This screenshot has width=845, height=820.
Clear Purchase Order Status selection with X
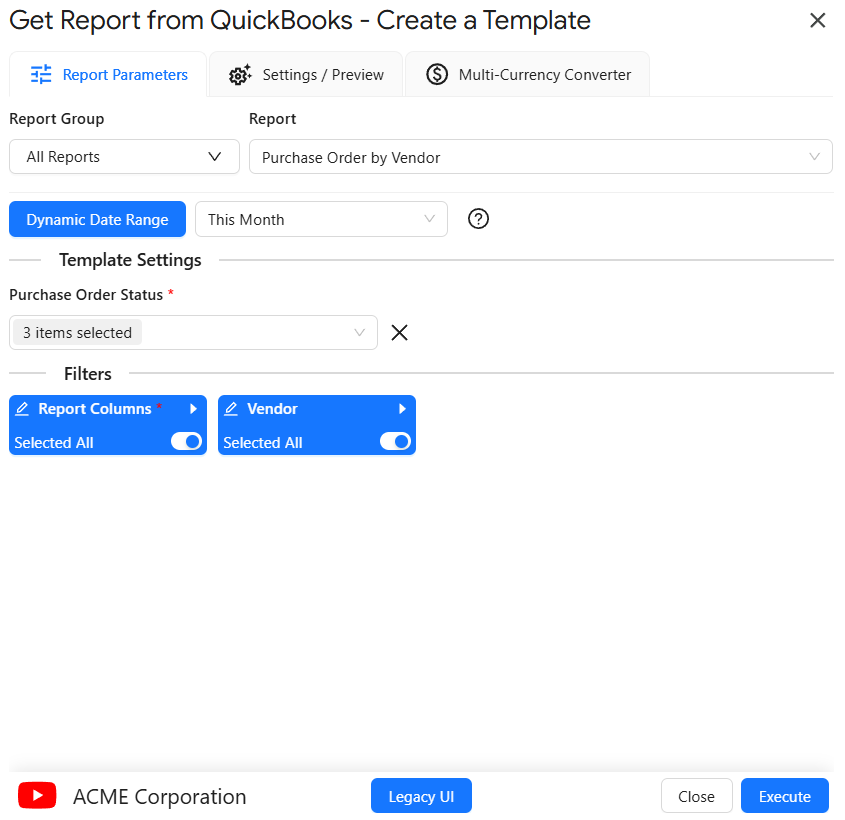point(399,332)
